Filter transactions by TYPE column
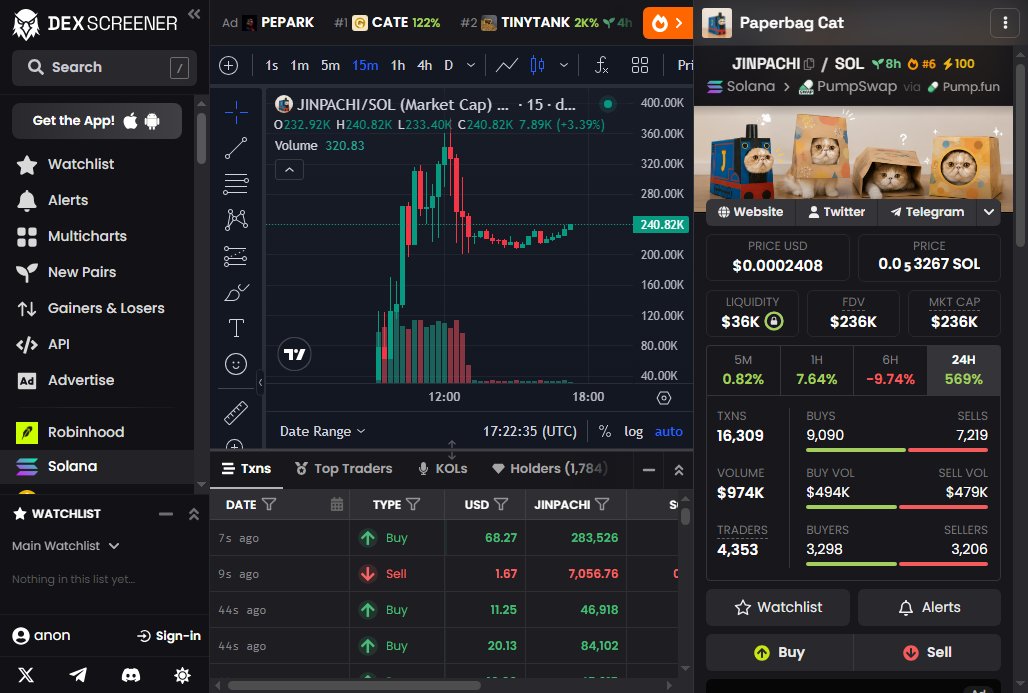 pos(413,504)
